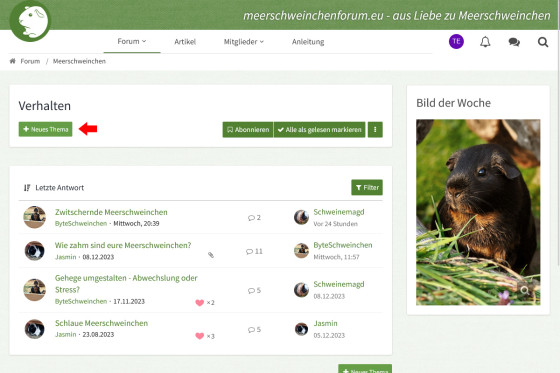
Task: Click Alle als gelesen markieren
Action: pos(320,130)
